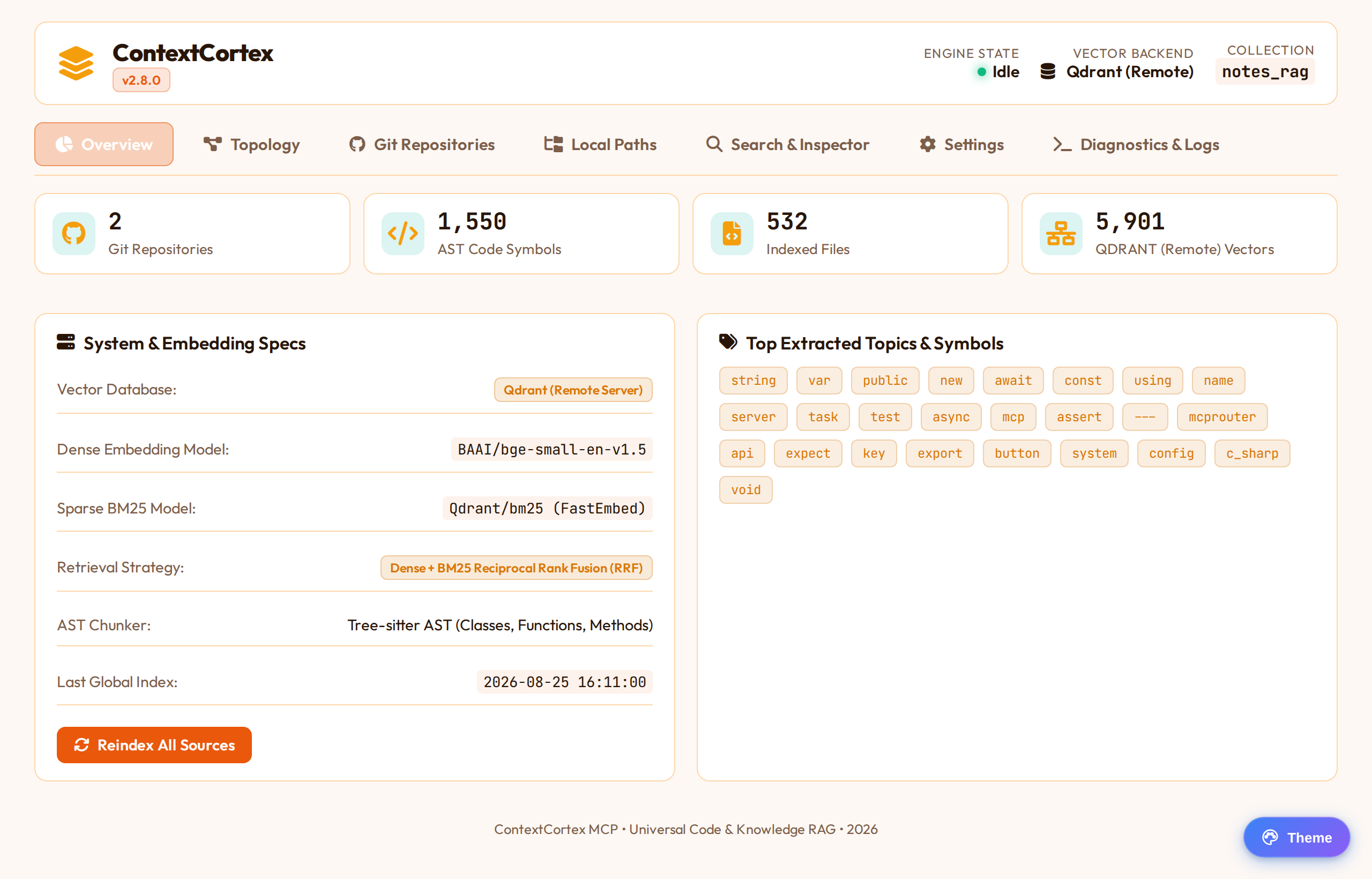Click the ContextCortex stacked layers logo
The image size is (1372, 879).
76,63
